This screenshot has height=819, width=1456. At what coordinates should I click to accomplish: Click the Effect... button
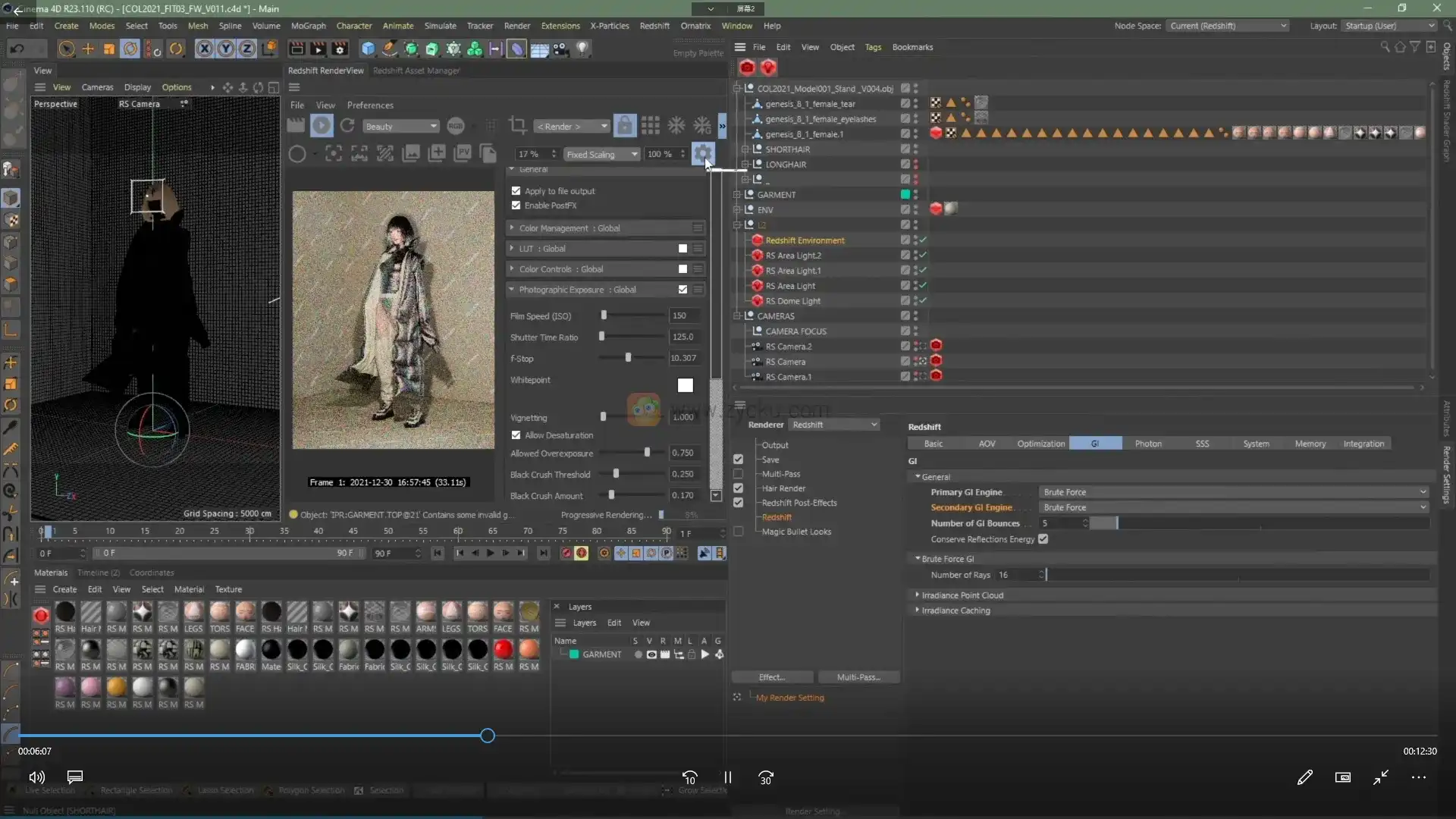click(x=772, y=677)
